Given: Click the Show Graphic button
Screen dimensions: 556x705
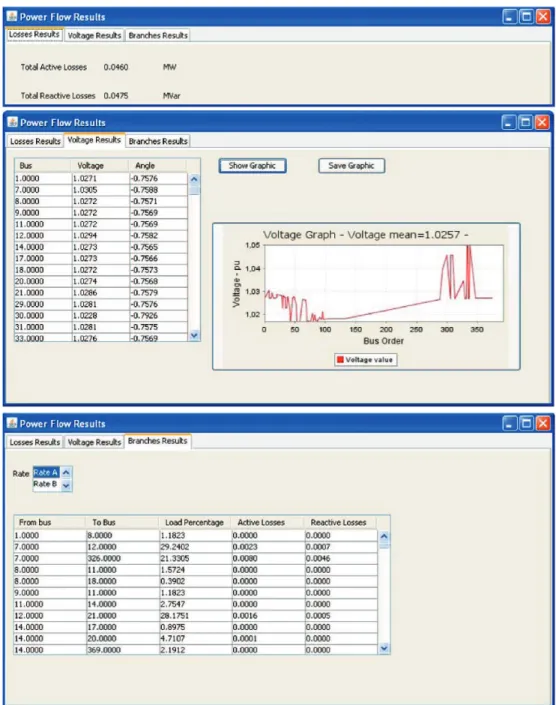Looking at the screenshot, I should (252, 165).
